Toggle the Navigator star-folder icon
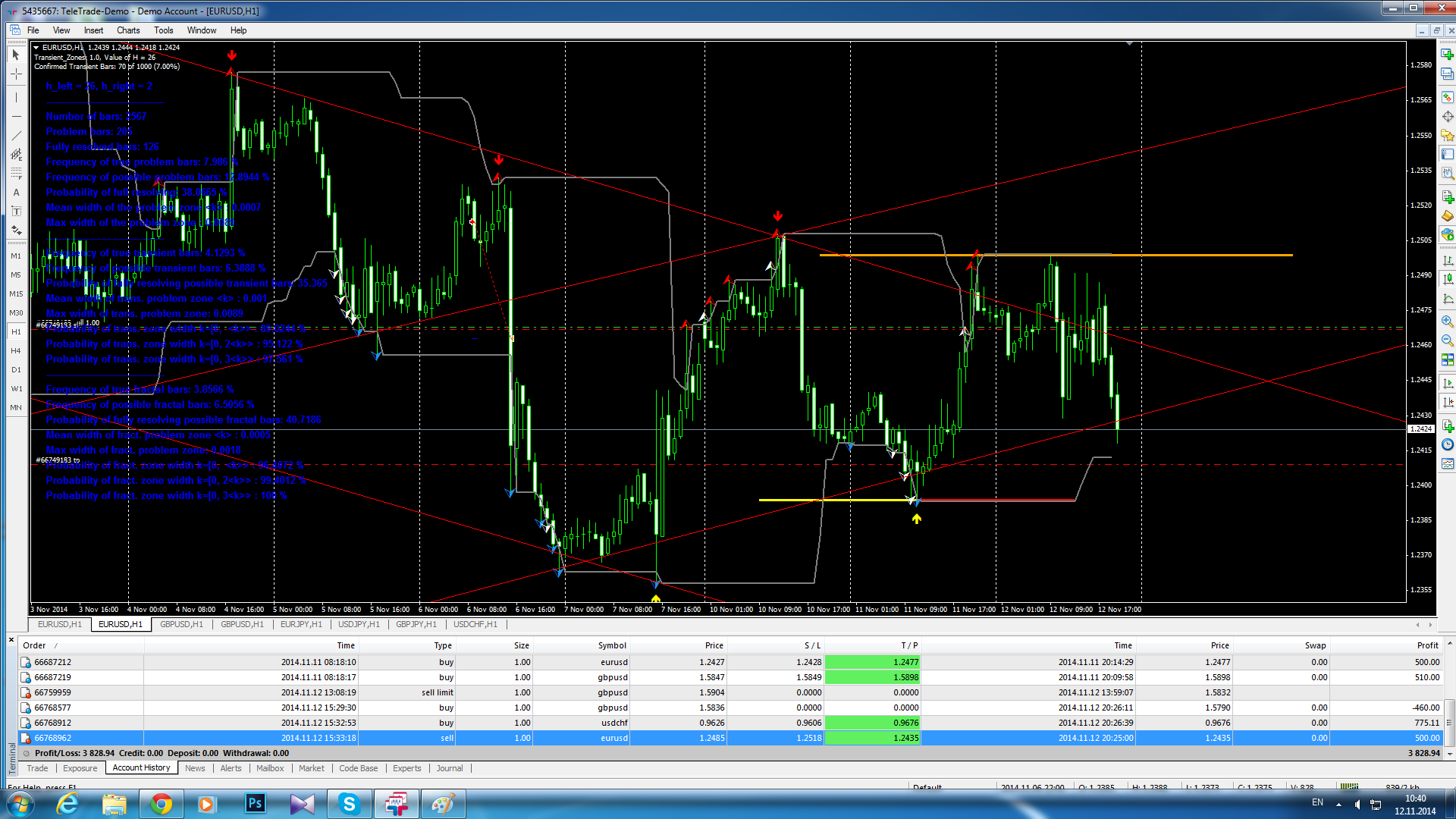Screen dimensions: 1456x819 1447,136
